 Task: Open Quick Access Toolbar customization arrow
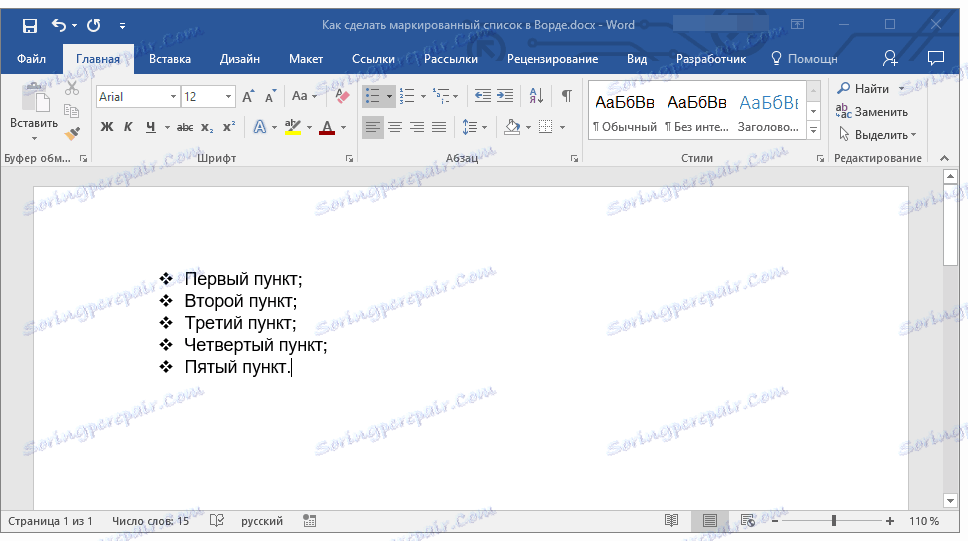[x=122, y=26]
